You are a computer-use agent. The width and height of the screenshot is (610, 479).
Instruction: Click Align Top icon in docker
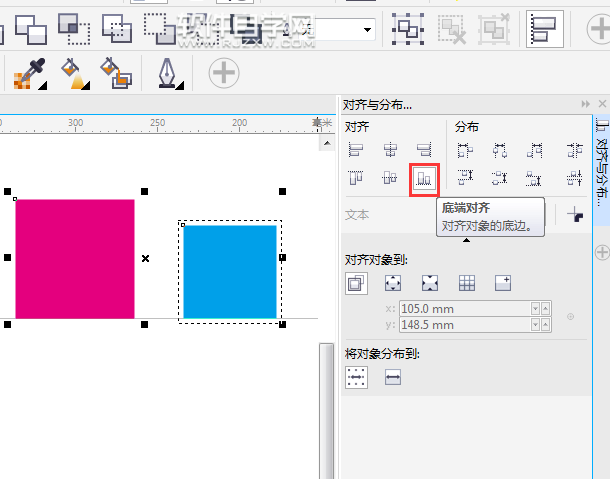pos(356,178)
